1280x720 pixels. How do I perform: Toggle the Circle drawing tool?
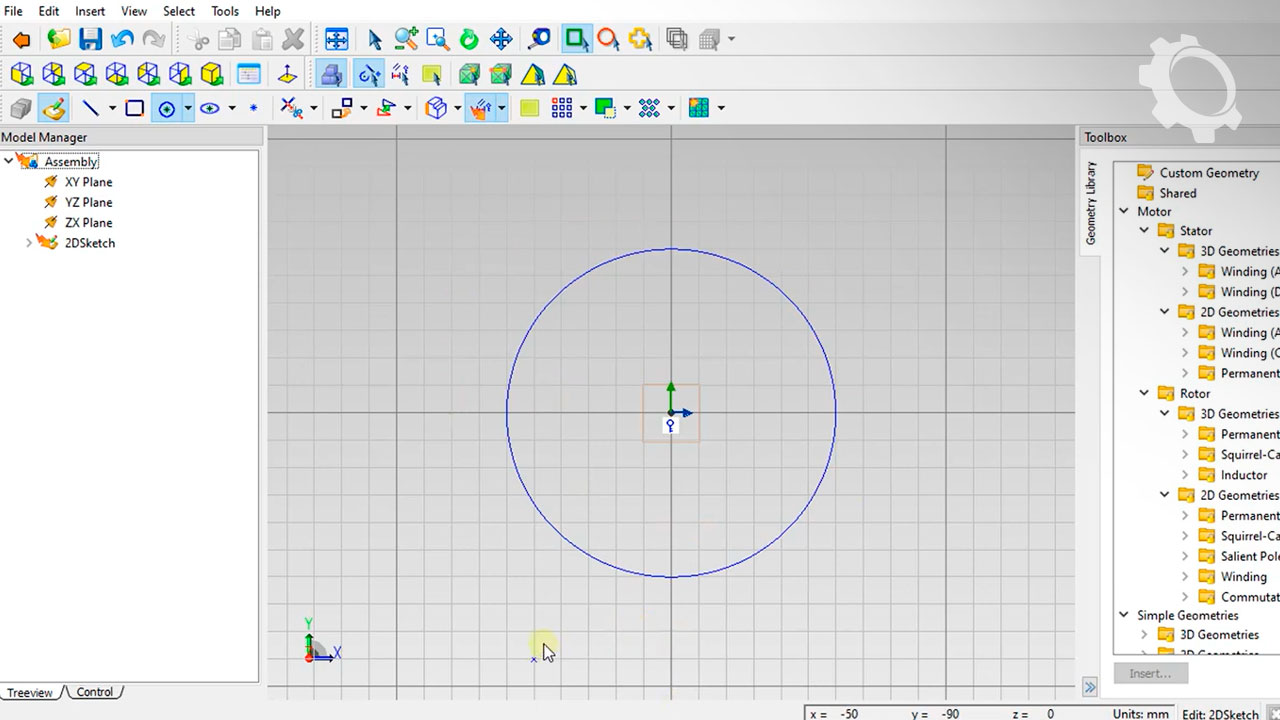click(x=166, y=108)
